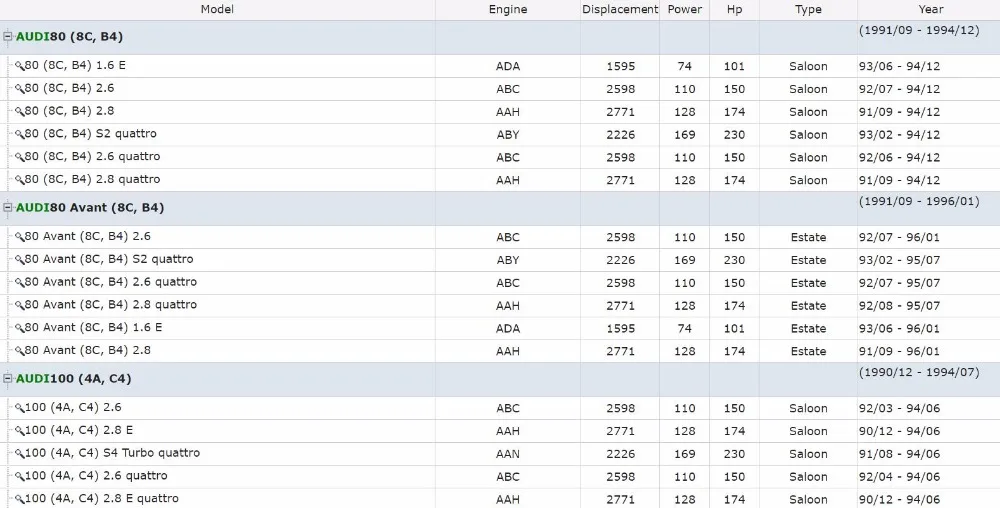Open the 80 (8C, B4) S2 quattro link
The image size is (1000, 508).
click(91, 134)
